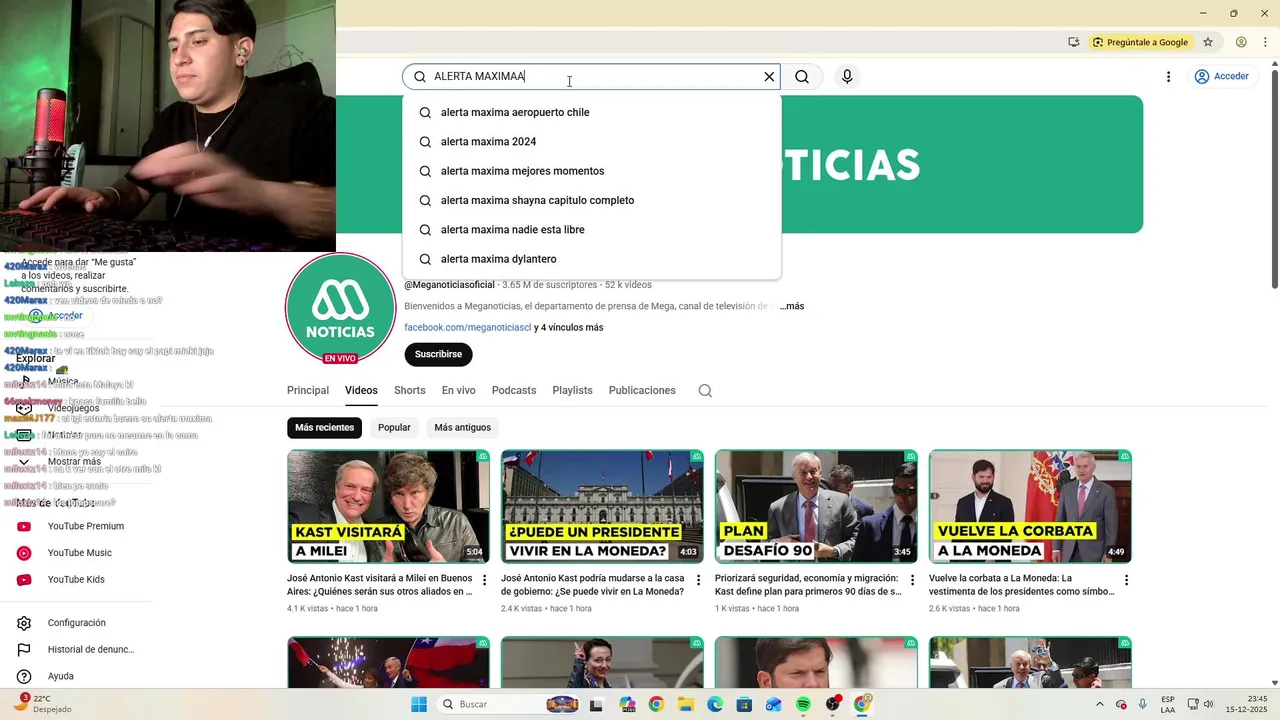Open YouTube Kids in sidebar

pos(78,580)
